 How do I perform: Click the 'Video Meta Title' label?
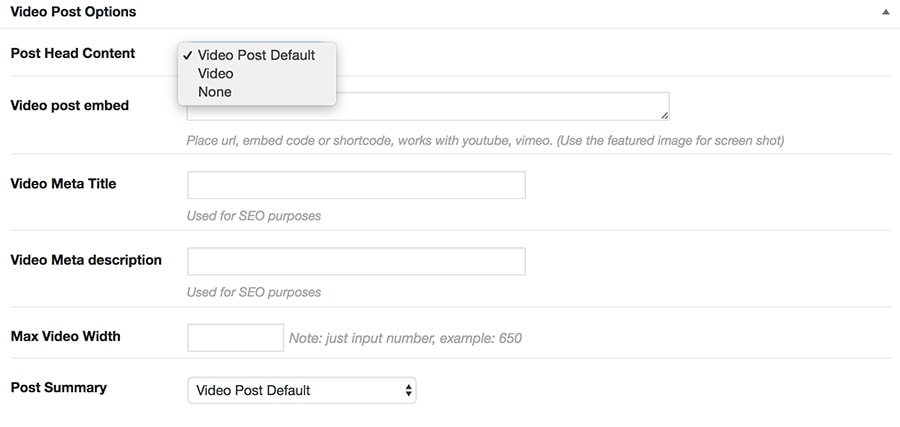point(63,183)
